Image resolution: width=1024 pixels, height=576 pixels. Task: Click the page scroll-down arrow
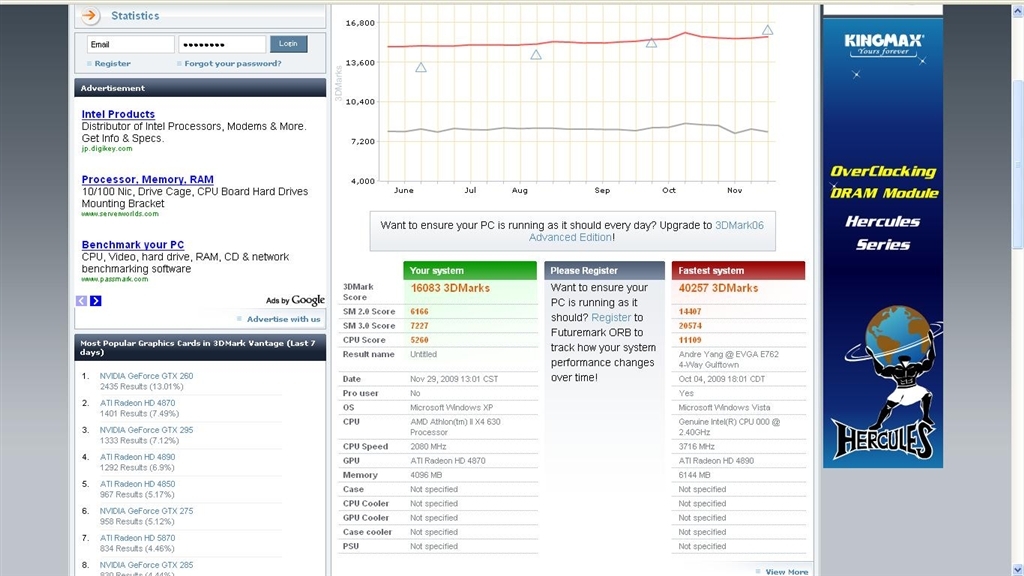point(1017,568)
